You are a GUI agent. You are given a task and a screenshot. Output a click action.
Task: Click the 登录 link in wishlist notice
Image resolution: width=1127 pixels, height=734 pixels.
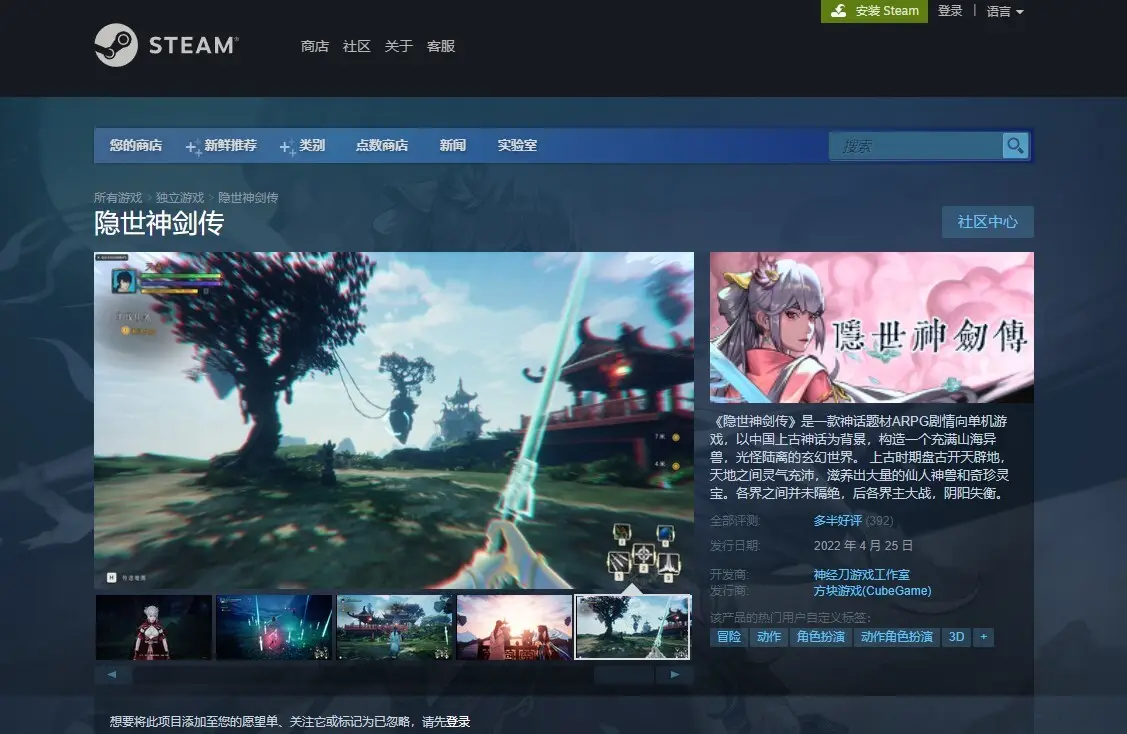[x=458, y=722]
